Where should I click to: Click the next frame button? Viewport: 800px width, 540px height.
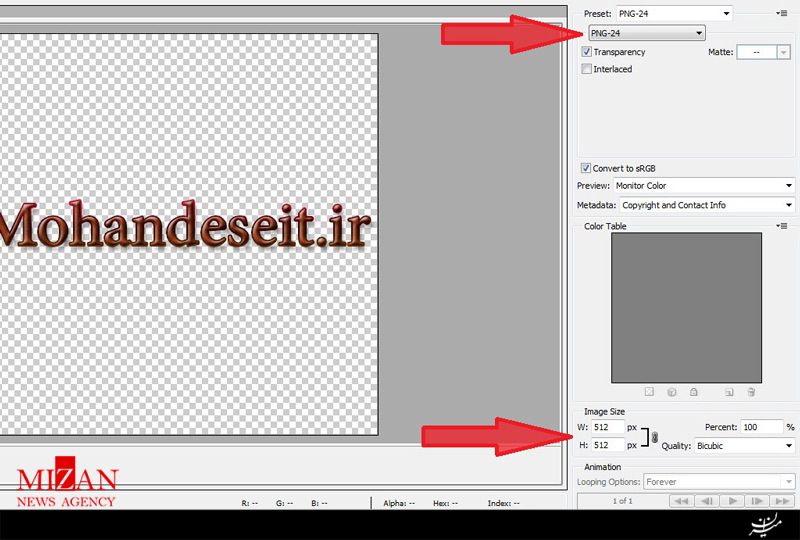(757, 501)
